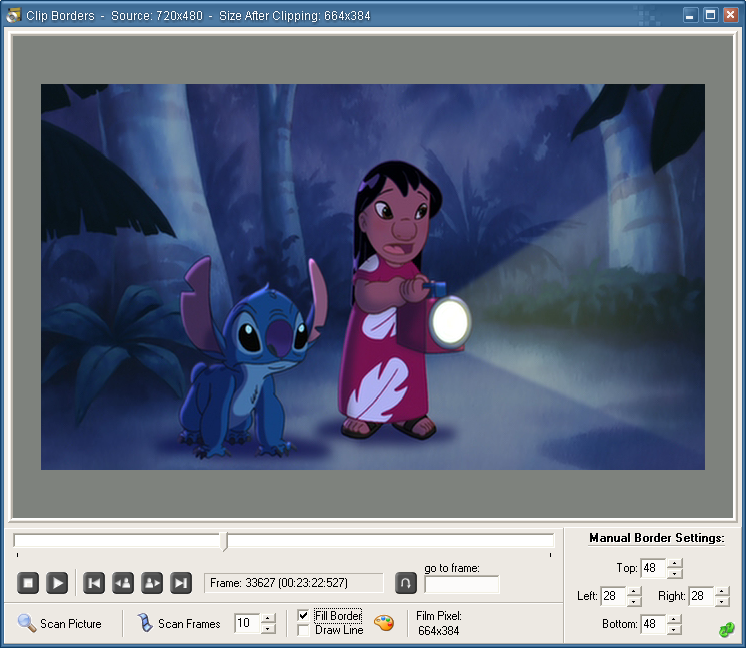Click the green link icon in the corner
Image resolution: width=746 pixels, height=648 pixels.
pyautogui.click(x=726, y=630)
